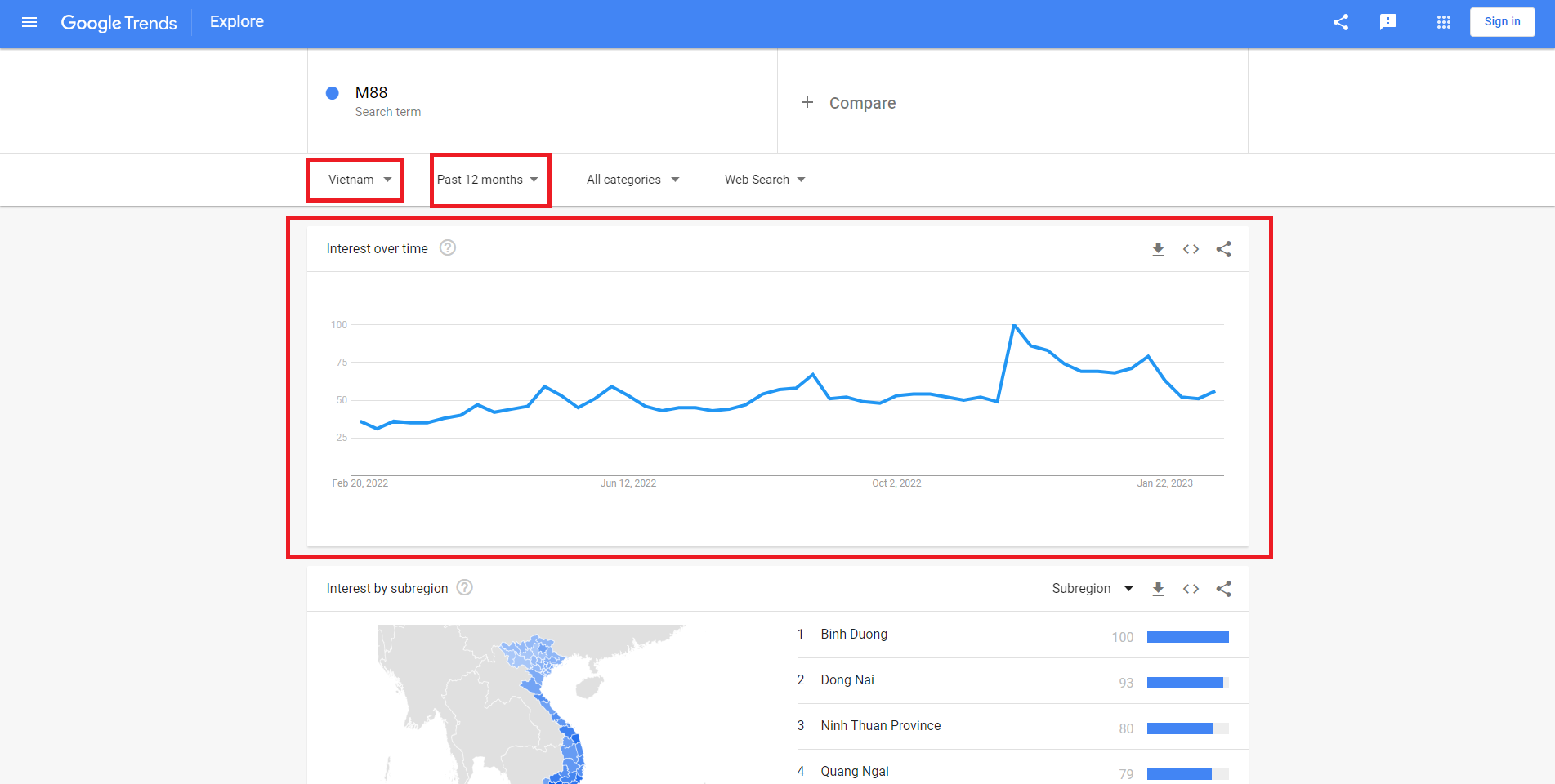Open the hamburger navigation menu
The height and width of the screenshot is (784, 1555).
click(x=29, y=22)
